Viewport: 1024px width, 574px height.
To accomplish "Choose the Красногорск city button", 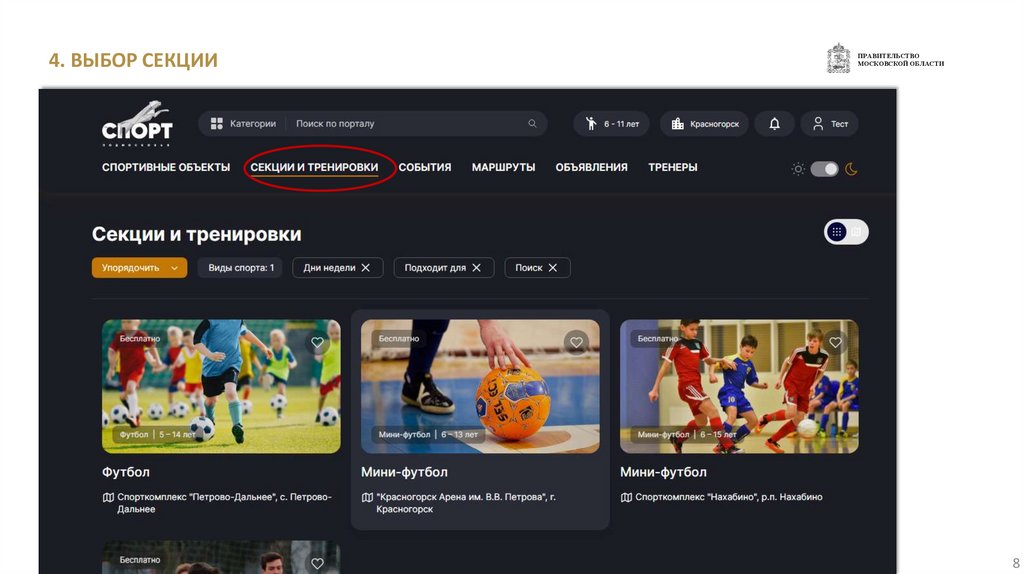I will tap(704, 123).
